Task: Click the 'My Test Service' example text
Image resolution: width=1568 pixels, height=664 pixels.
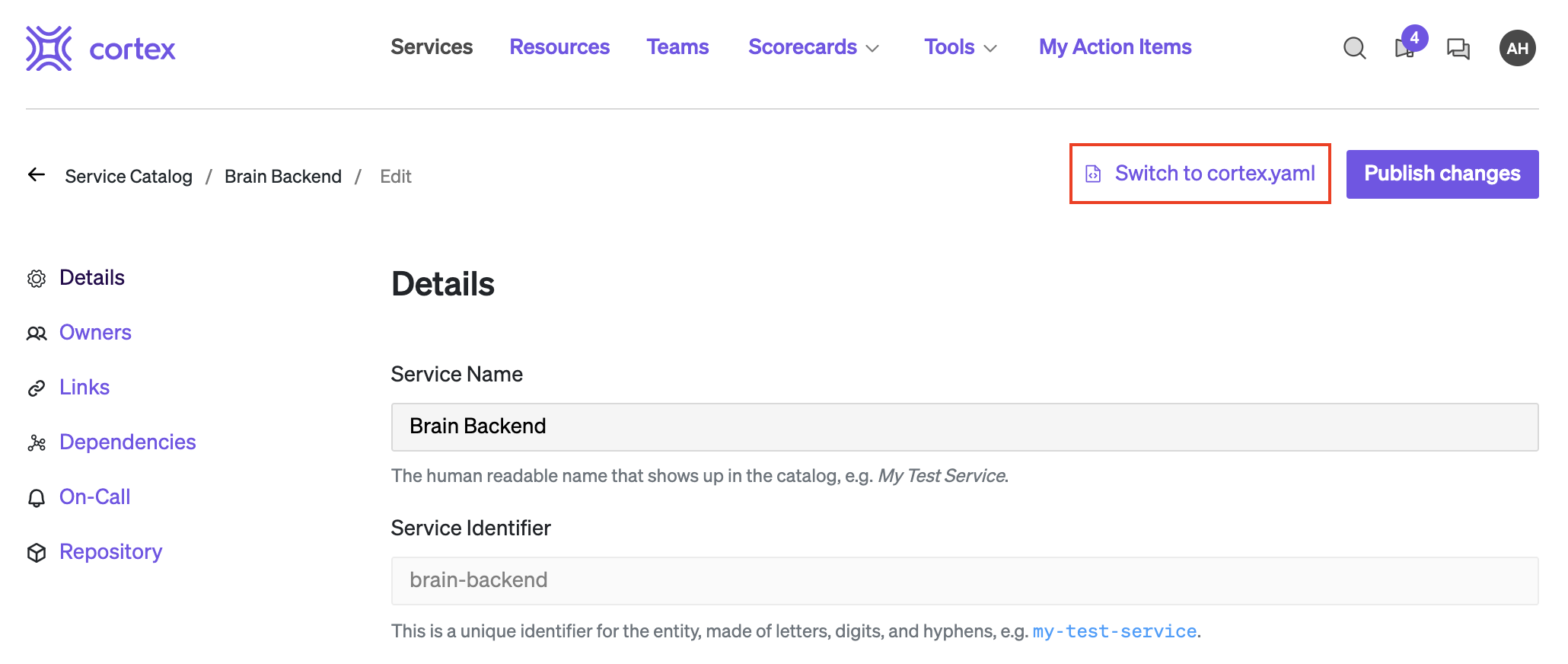Action: click(942, 476)
